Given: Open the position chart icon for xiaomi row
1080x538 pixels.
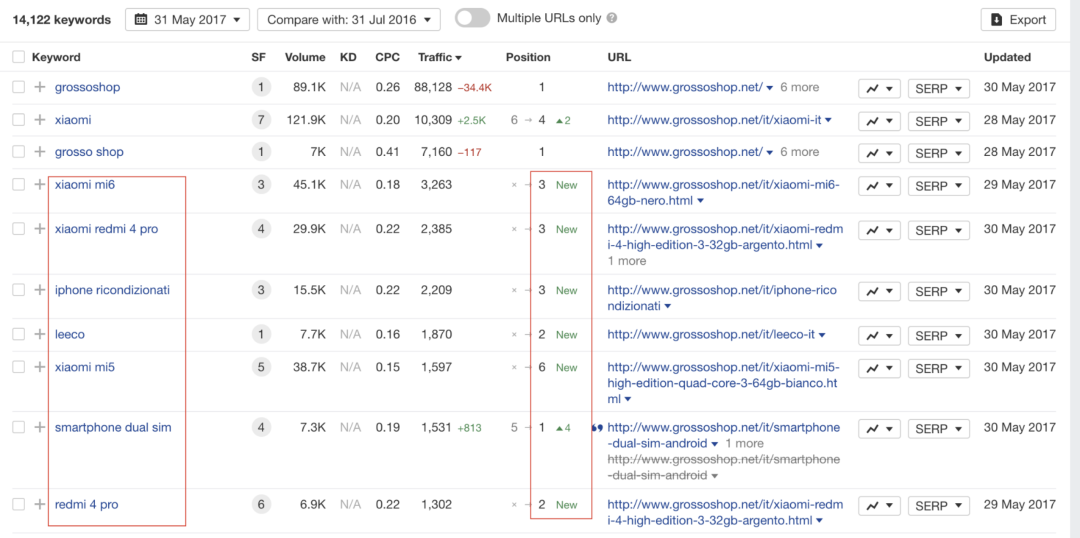Looking at the screenshot, I should pyautogui.click(x=879, y=120).
